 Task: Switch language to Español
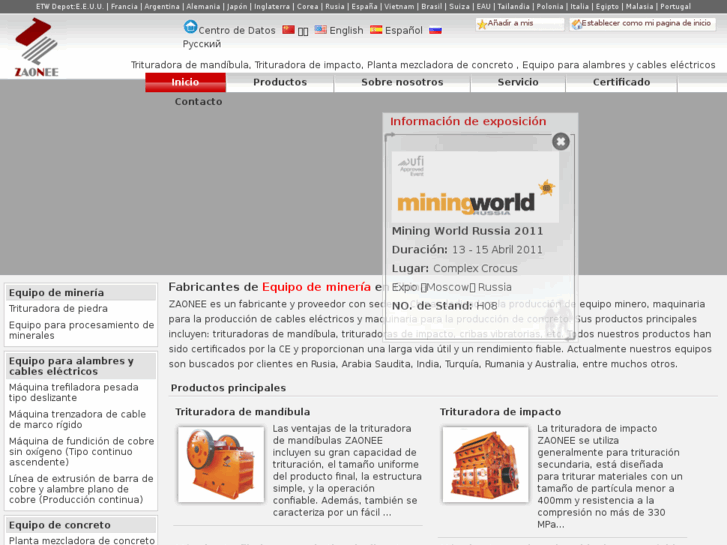(x=404, y=30)
